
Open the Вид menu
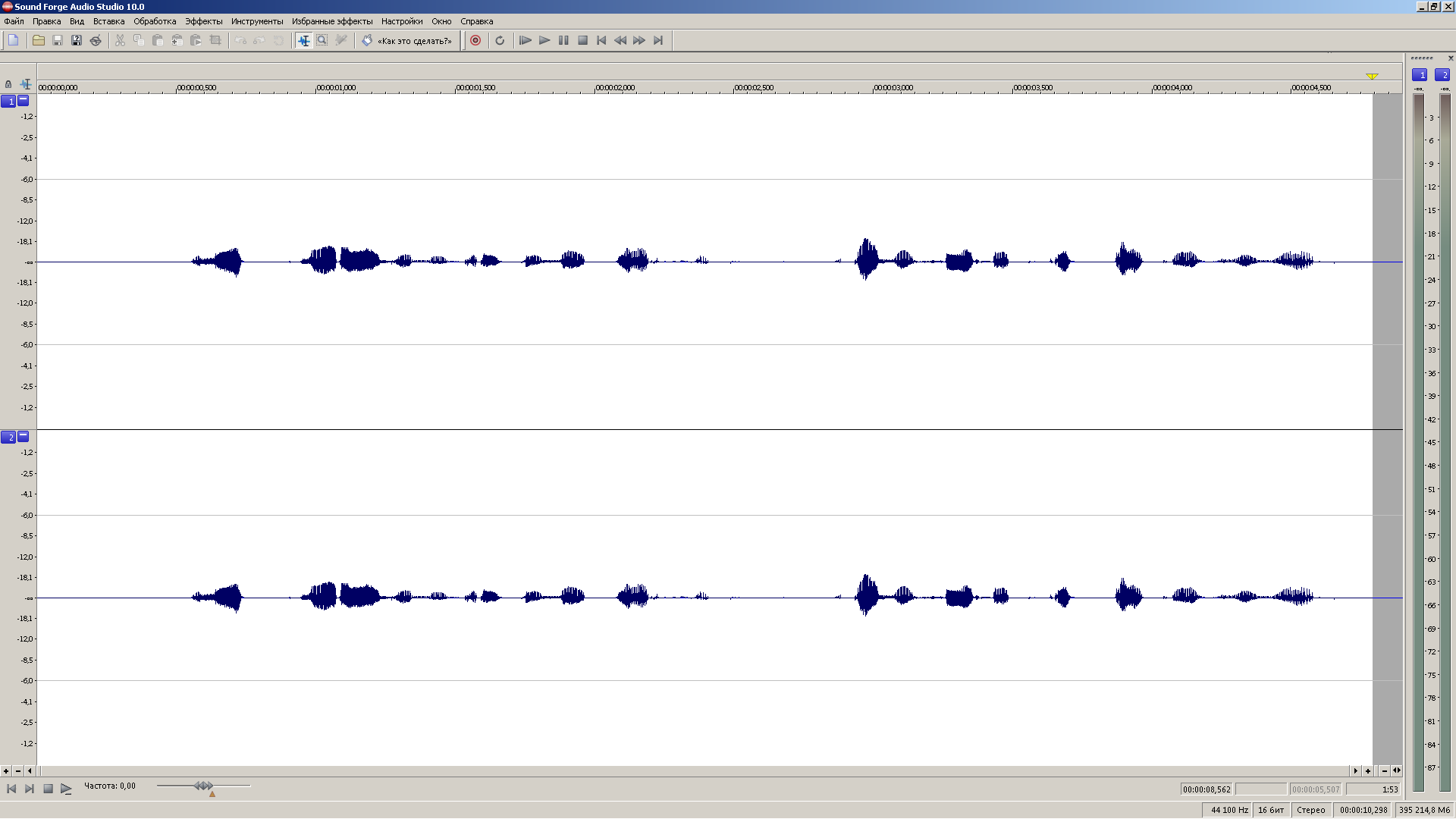pyautogui.click(x=77, y=21)
